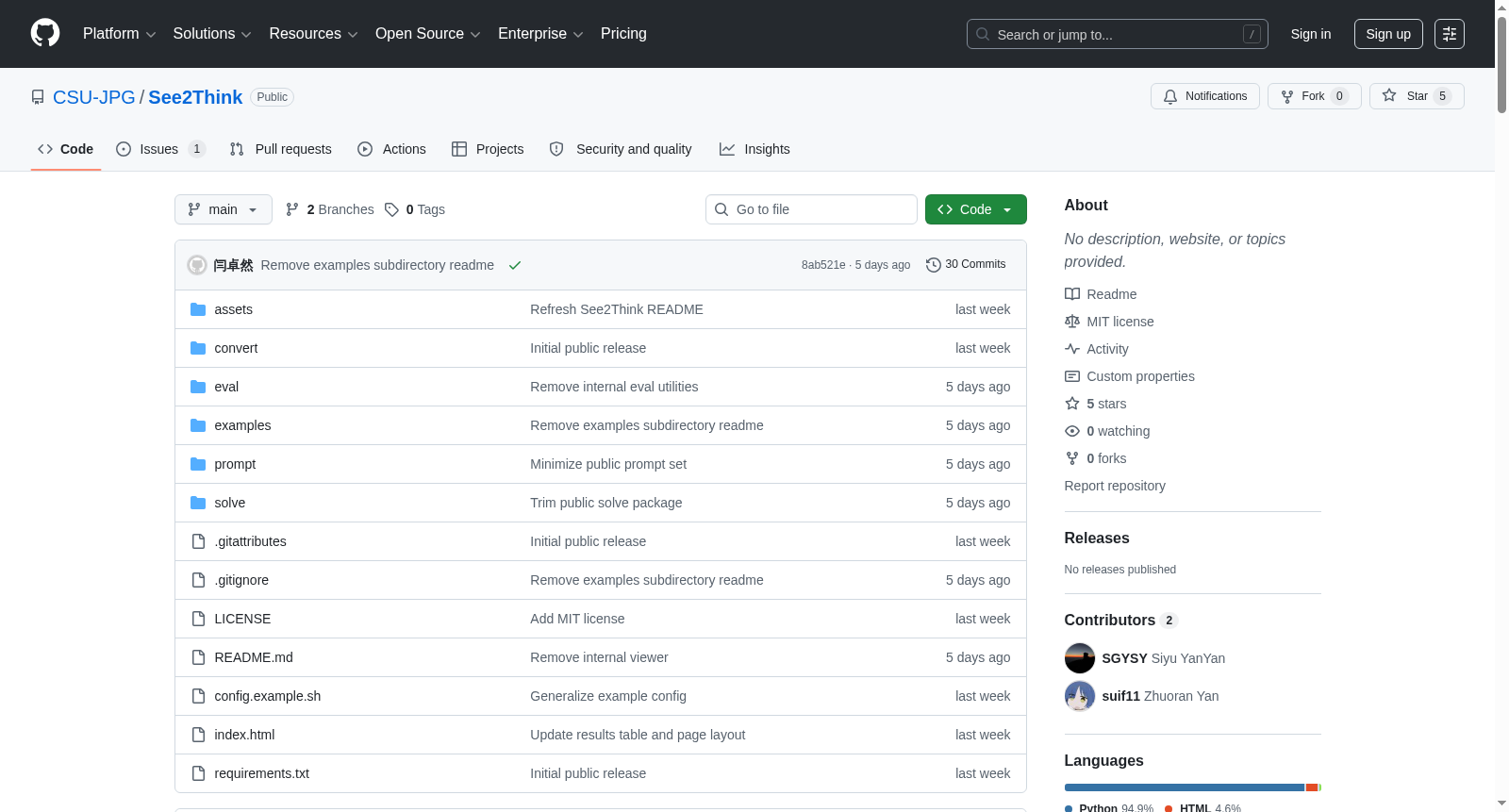Open commit message 'Trim public solve package'
Screen dimensions: 1509x812
[606, 503]
